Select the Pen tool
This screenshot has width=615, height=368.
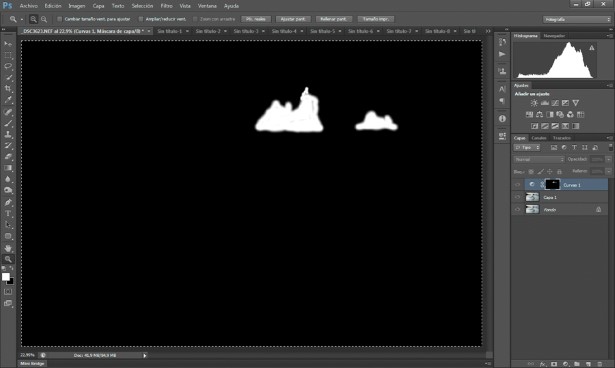tap(8, 202)
